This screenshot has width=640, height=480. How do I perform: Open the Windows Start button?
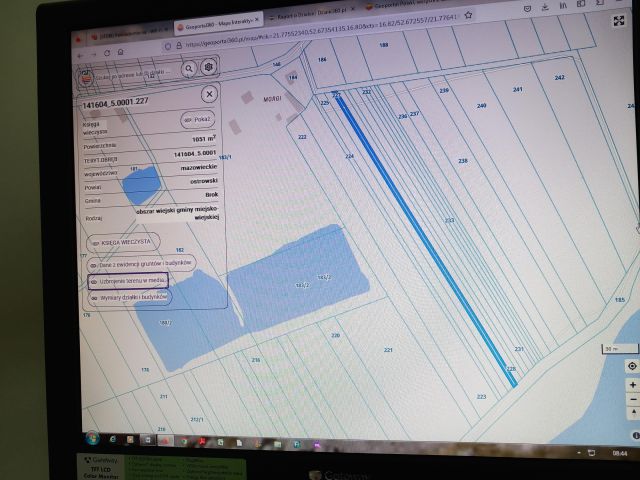(92, 438)
